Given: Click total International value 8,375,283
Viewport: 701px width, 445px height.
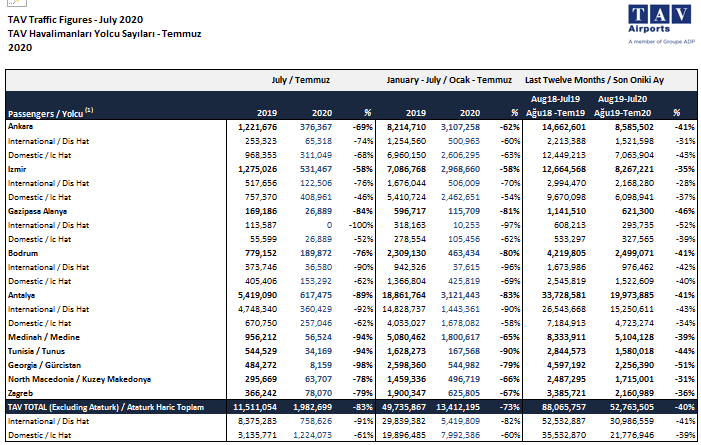Looking at the screenshot, I should tap(258, 421).
